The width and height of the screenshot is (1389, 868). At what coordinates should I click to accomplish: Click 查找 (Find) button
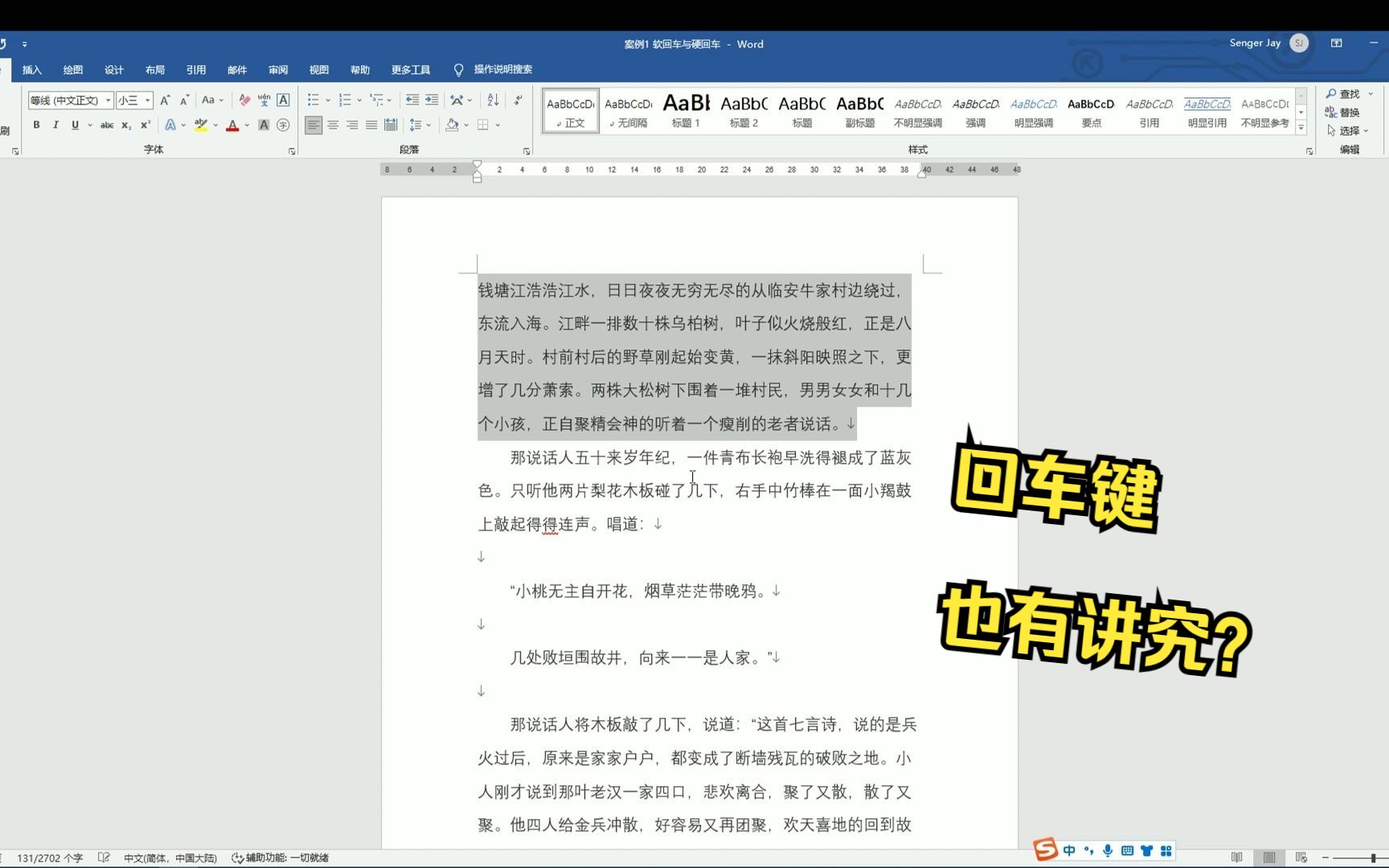point(1343,94)
